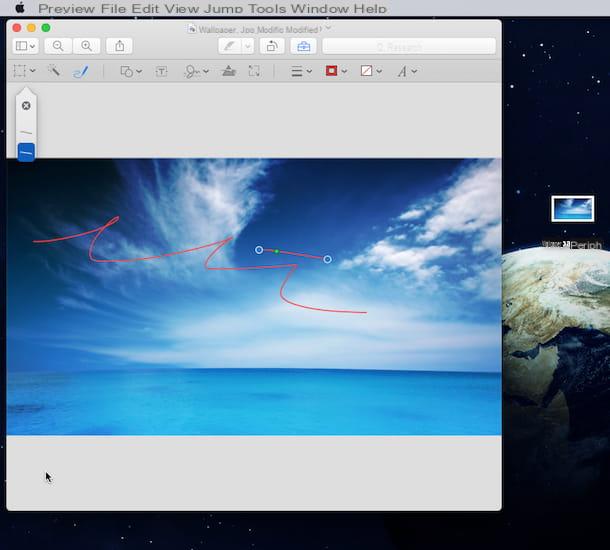Toggle the Markup Toolbar toolbox button
The width and height of the screenshot is (610, 550).
tap(303, 46)
